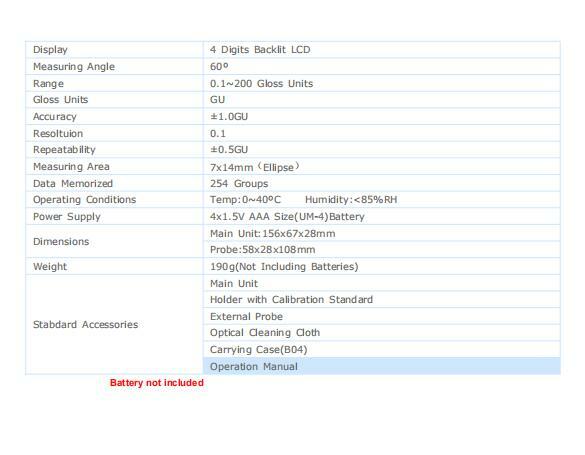This screenshot has height=455, width=585.
Task: Click the red Battery not included note
Action: 157,383
